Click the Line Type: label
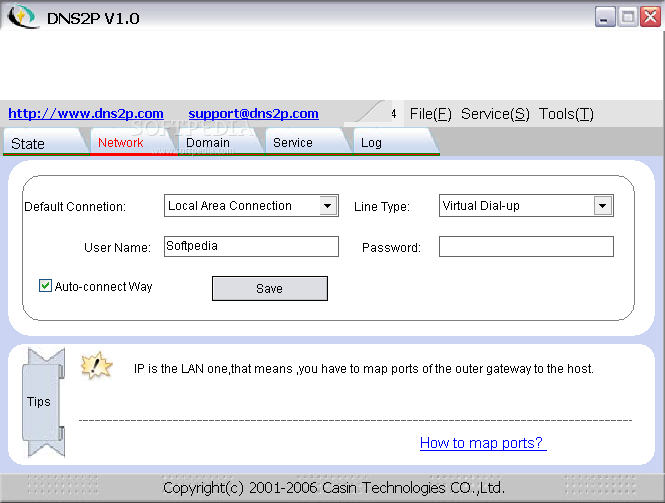The height and width of the screenshot is (503, 665). pyautogui.click(x=382, y=207)
